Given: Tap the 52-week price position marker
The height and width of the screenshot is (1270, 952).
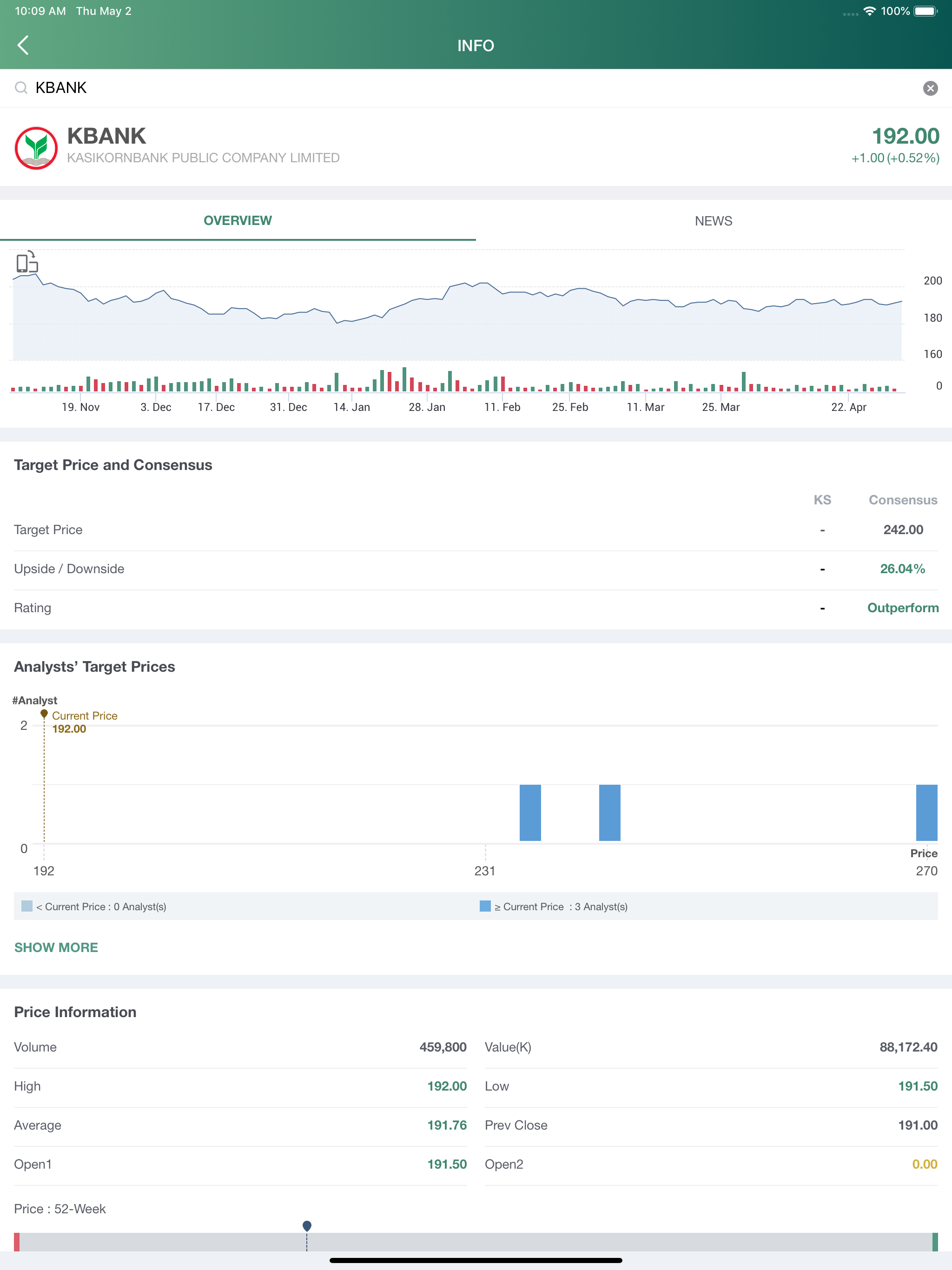Looking at the screenshot, I should coord(307,1226).
